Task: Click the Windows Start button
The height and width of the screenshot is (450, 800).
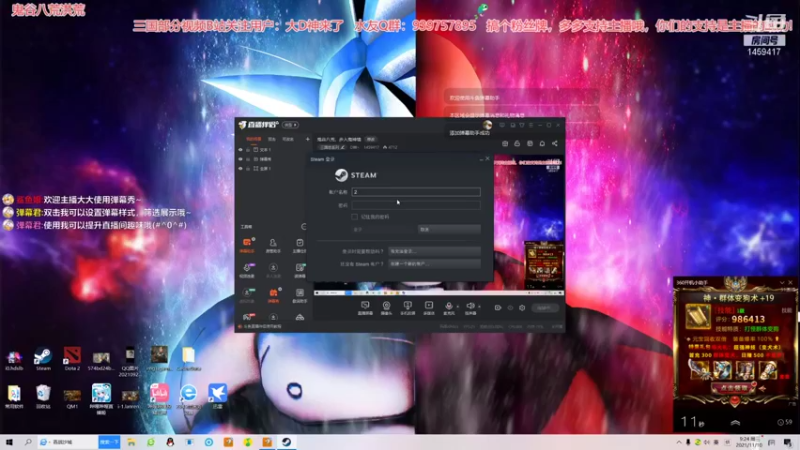Action: tap(9, 442)
